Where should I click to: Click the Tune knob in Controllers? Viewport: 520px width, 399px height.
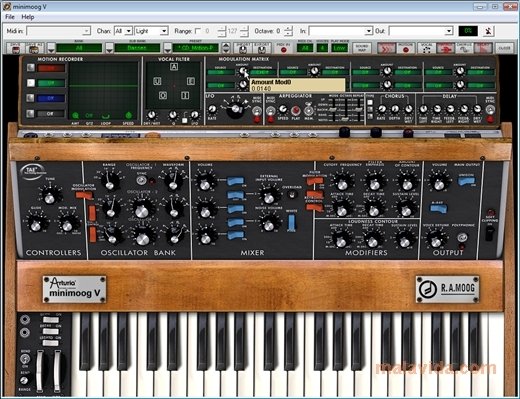click(49, 196)
